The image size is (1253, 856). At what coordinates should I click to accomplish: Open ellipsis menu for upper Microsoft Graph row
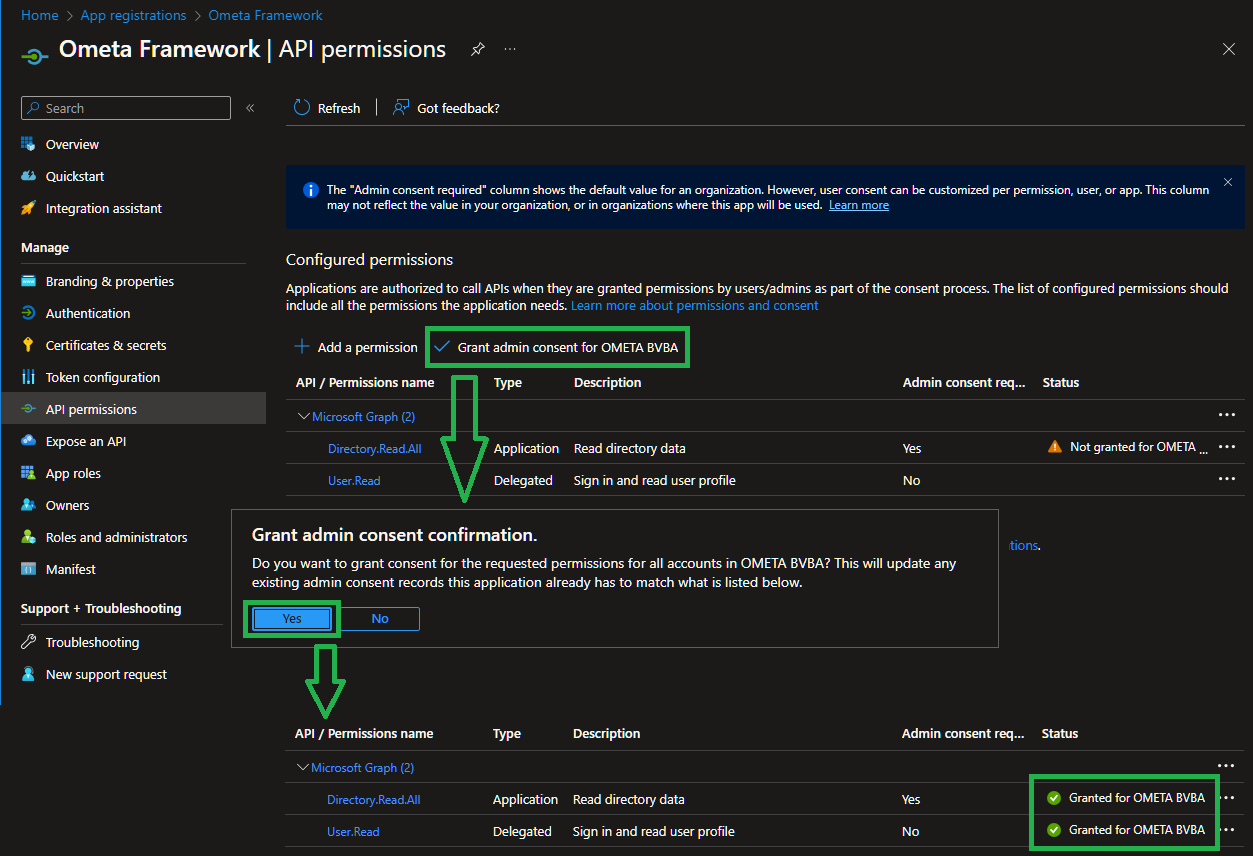tap(1227, 415)
